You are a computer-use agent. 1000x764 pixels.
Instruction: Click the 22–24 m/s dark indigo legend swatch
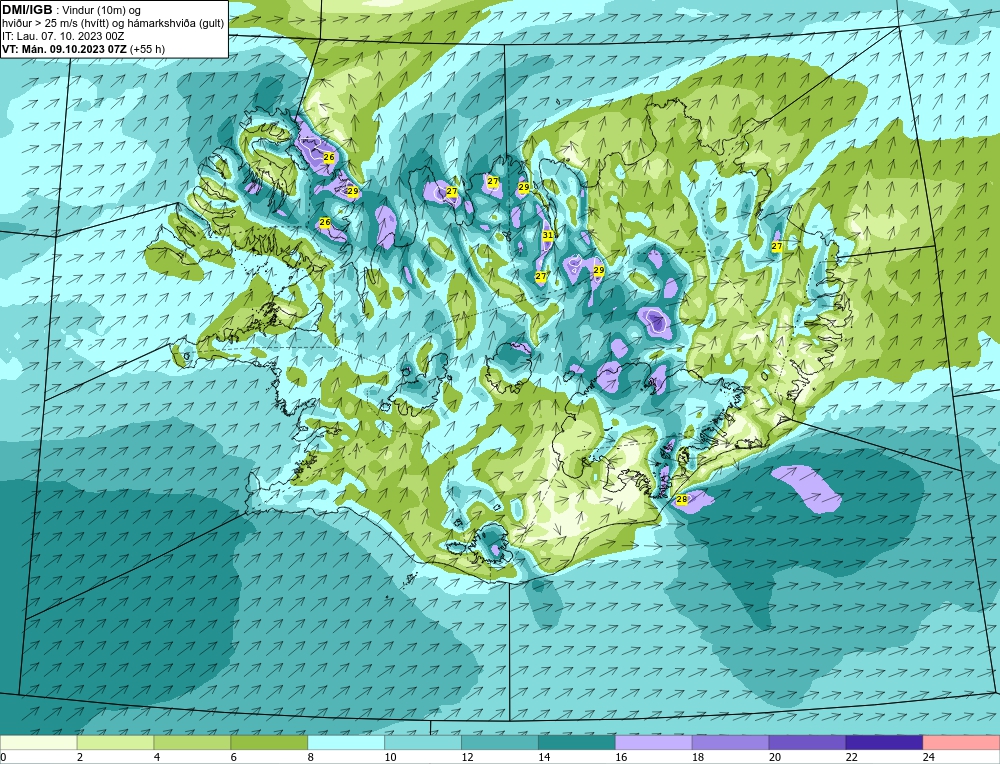click(x=884, y=742)
